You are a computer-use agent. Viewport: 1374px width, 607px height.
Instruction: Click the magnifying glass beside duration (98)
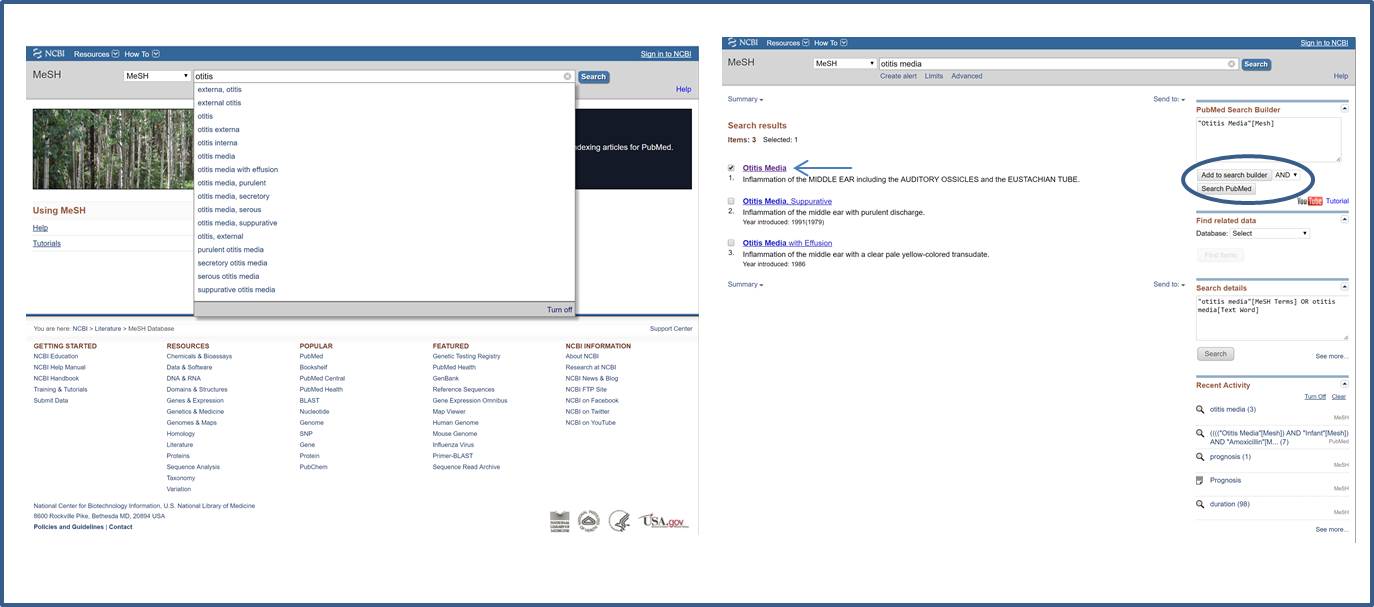(x=1200, y=504)
